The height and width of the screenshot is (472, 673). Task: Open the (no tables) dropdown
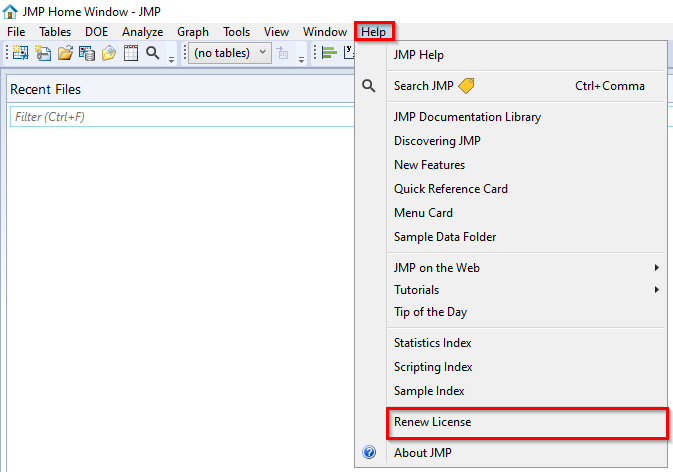230,53
